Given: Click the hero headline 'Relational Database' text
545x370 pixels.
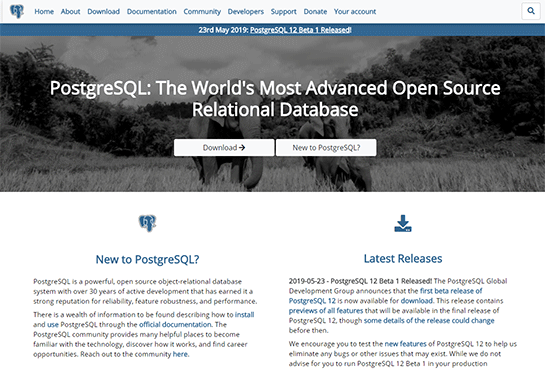Looking at the screenshot, I should (275, 110).
